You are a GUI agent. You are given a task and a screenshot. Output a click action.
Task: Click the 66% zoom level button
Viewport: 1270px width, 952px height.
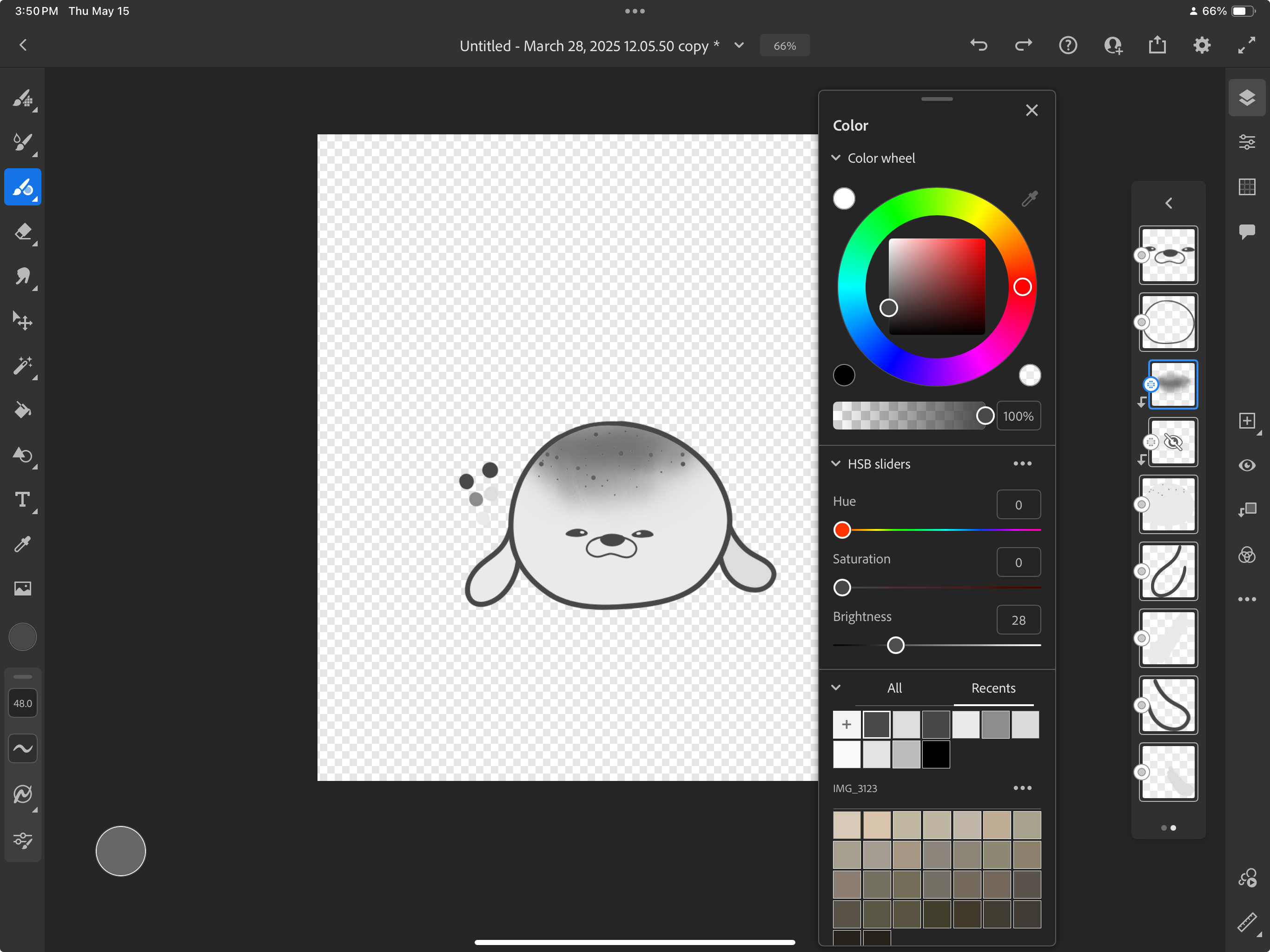click(x=784, y=46)
